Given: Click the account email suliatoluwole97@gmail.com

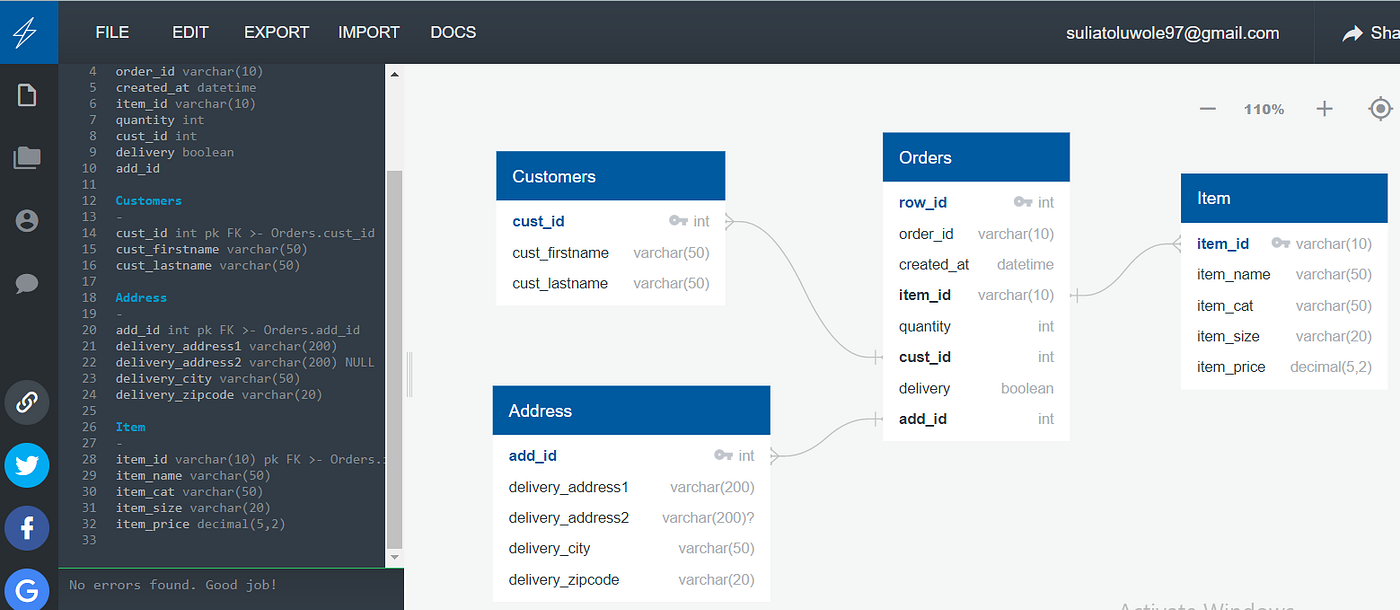Looking at the screenshot, I should 1173,33.
